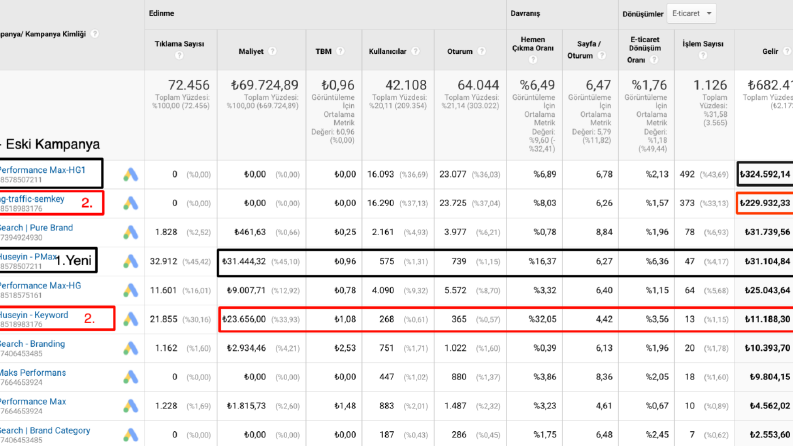
Task: Select total clicks value 72.456
Action: coord(189,85)
